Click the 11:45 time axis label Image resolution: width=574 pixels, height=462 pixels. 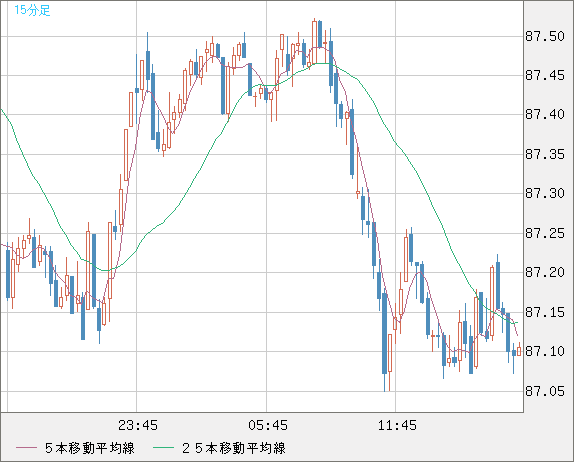tap(397, 425)
